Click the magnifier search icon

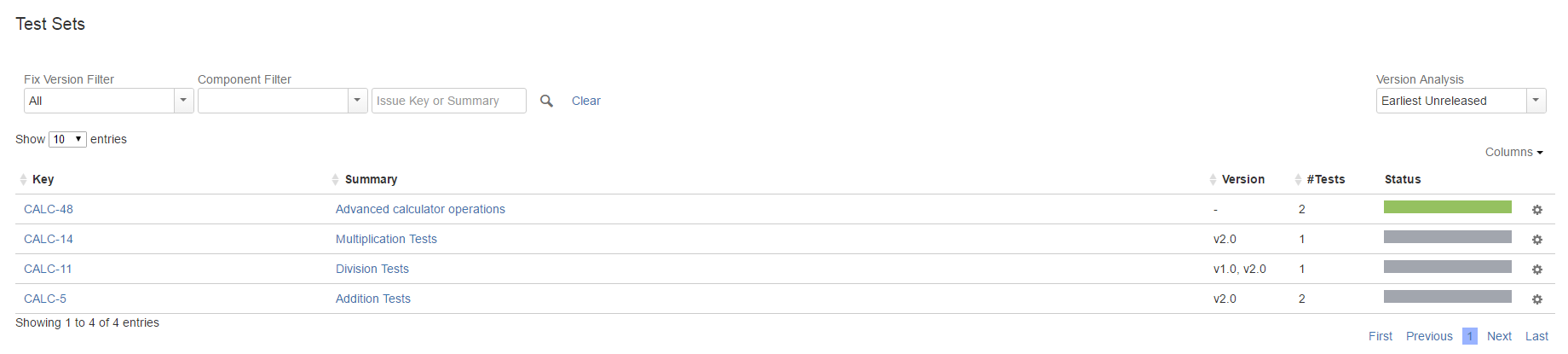pos(546,101)
